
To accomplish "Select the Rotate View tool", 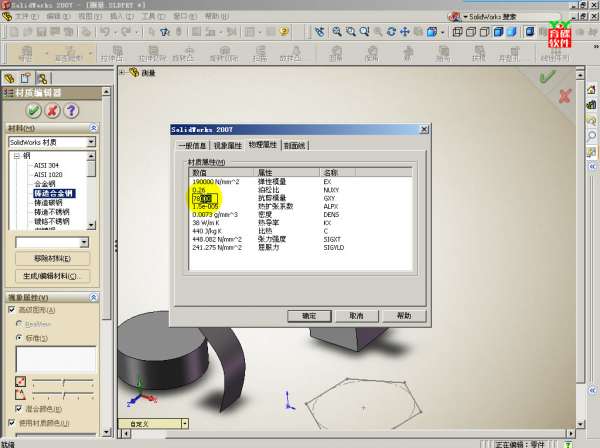I will pyautogui.click(x=392, y=32).
